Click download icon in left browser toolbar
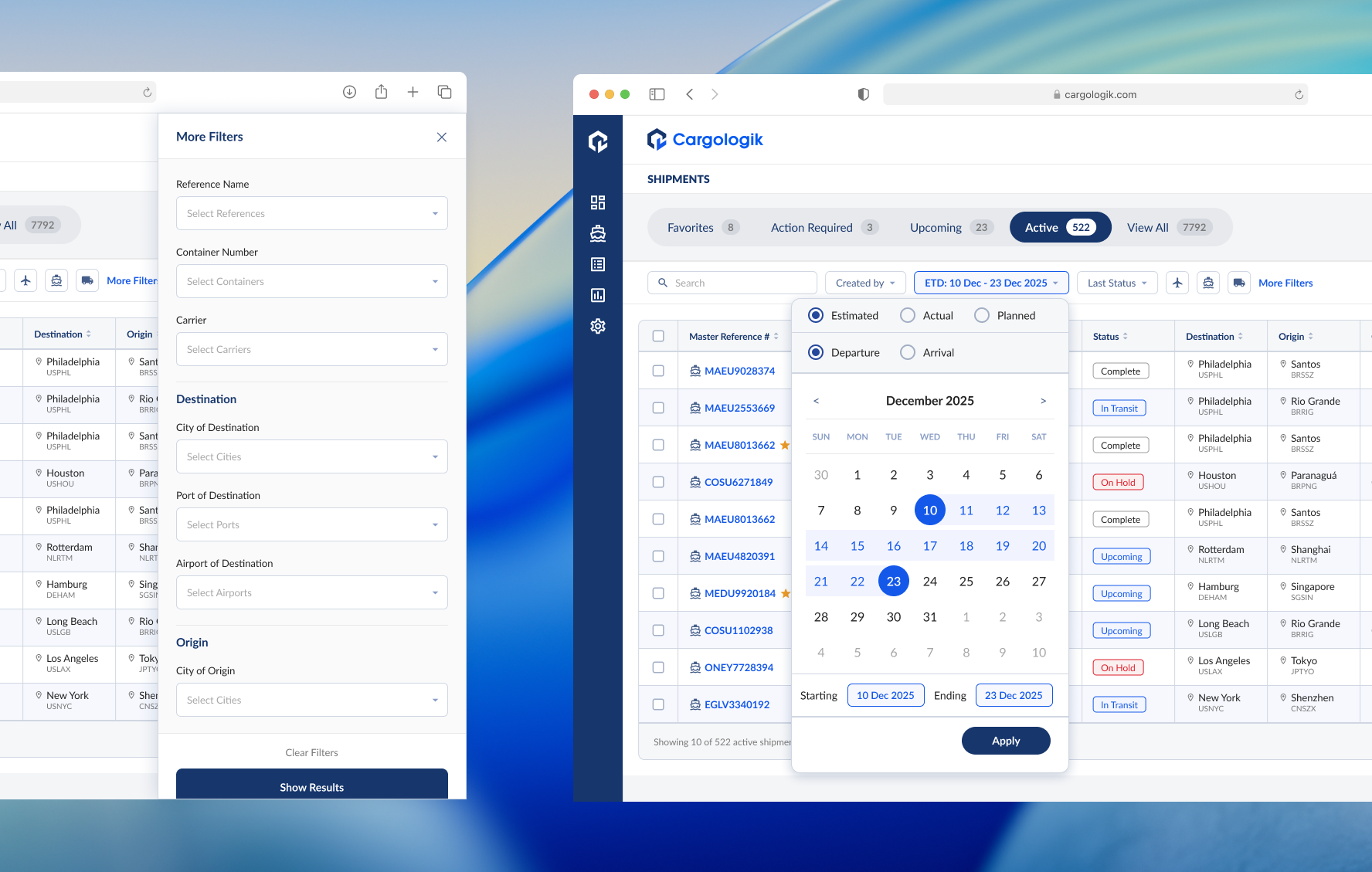This screenshot has width=1372, height=872. coord(349,92)
